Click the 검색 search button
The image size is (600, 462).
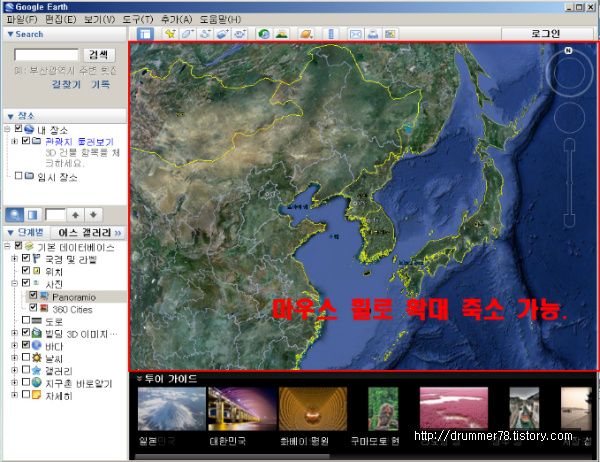coord(99,55)
